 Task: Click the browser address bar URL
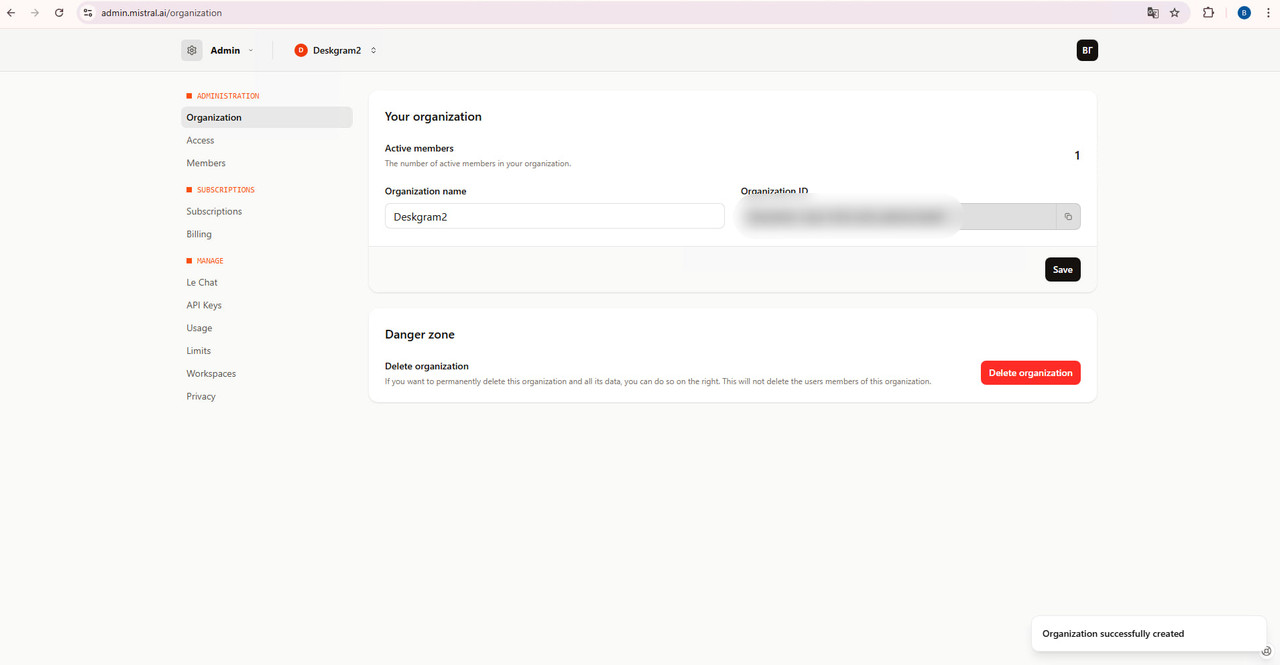pyautogui.click(x=161, y=13)
